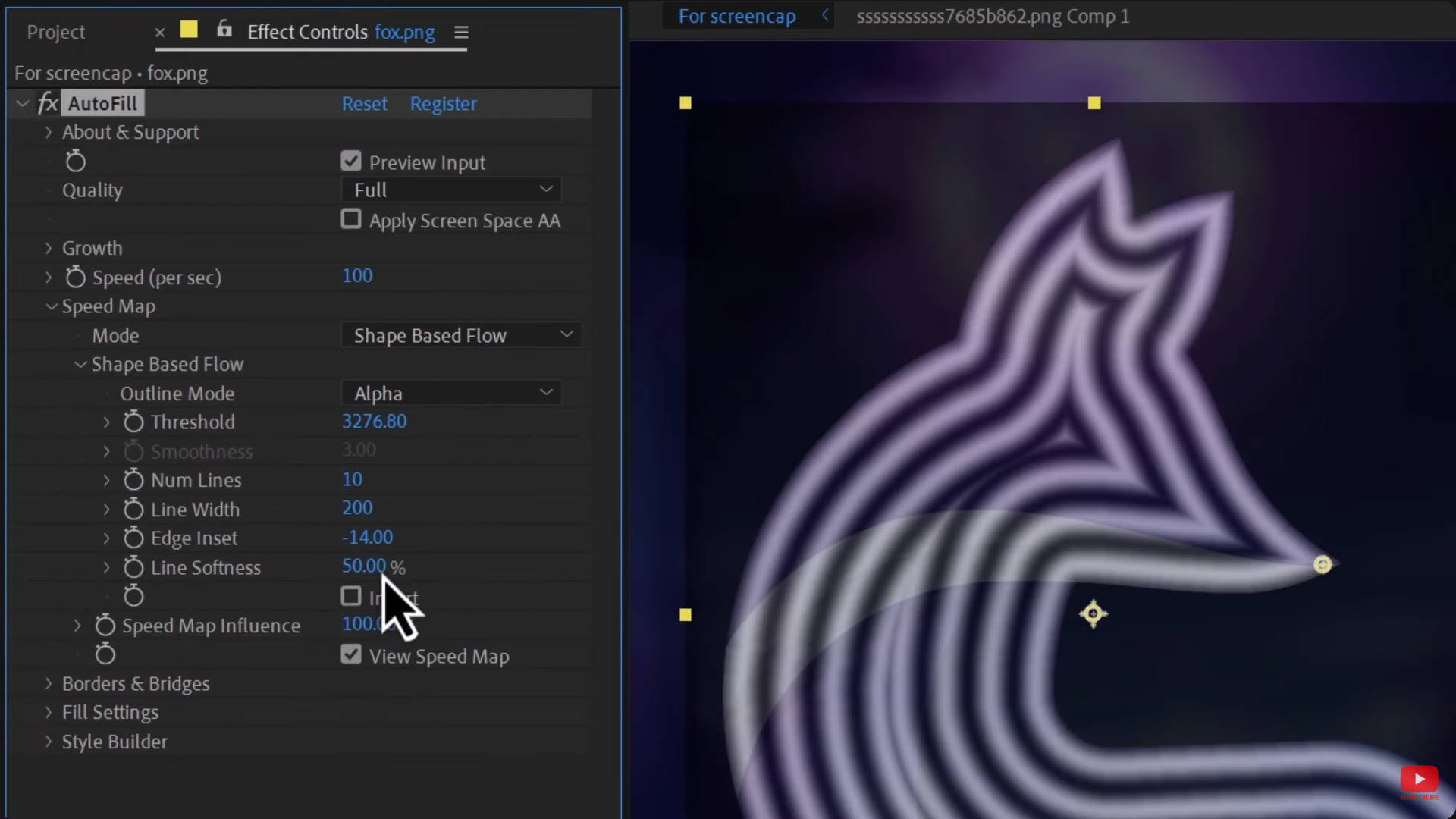Uncheck View Speed Map
This screenshot has width=1456, height=819.
(x=350, y=654)
